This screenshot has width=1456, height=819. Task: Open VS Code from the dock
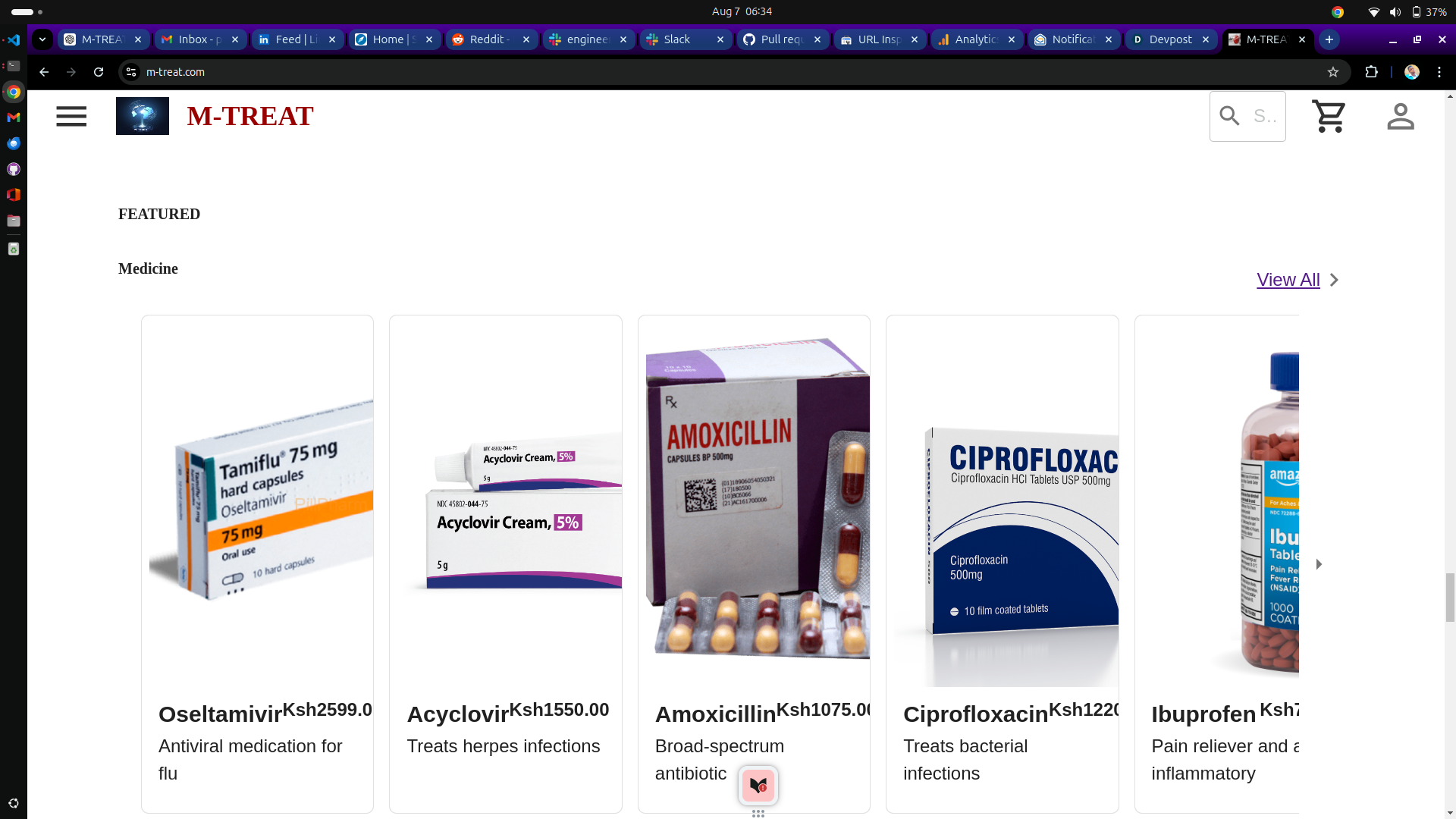point(14,39)
